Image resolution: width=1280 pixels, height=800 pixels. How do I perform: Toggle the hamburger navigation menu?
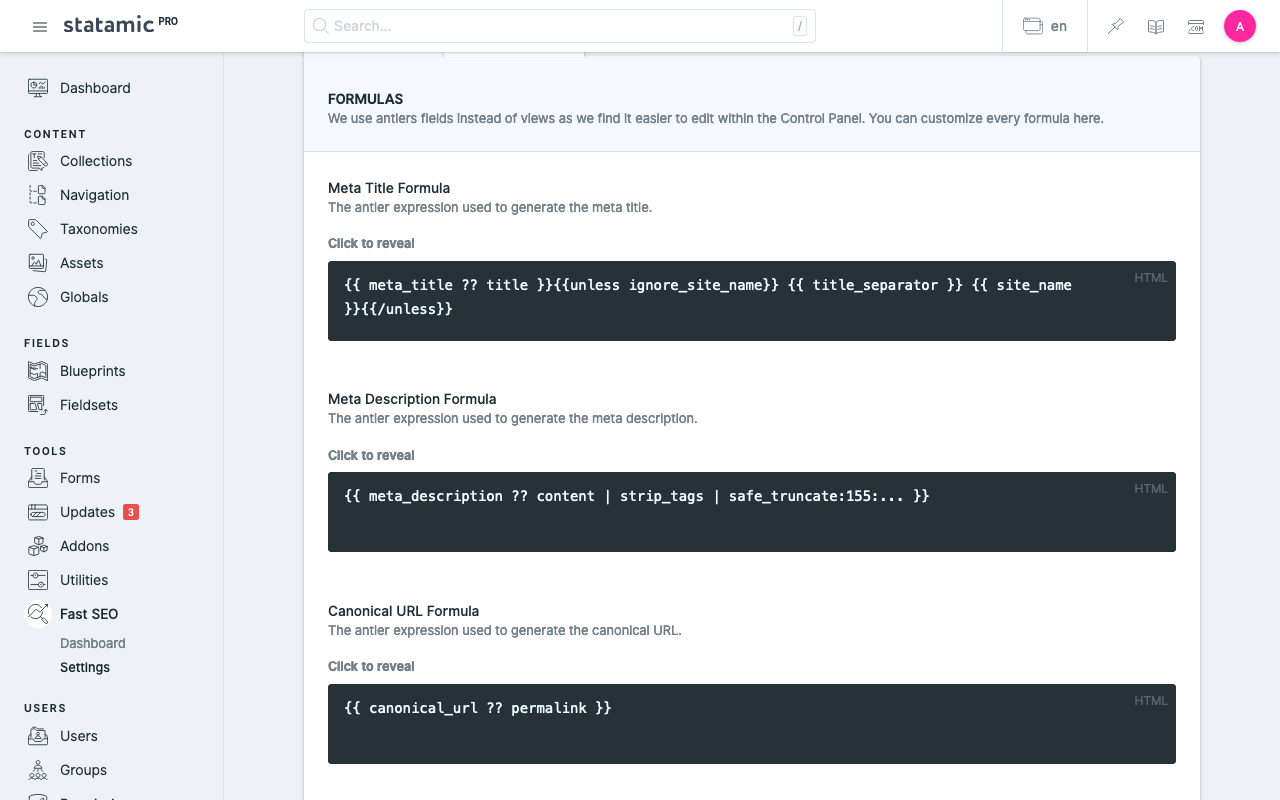[40, 27]
